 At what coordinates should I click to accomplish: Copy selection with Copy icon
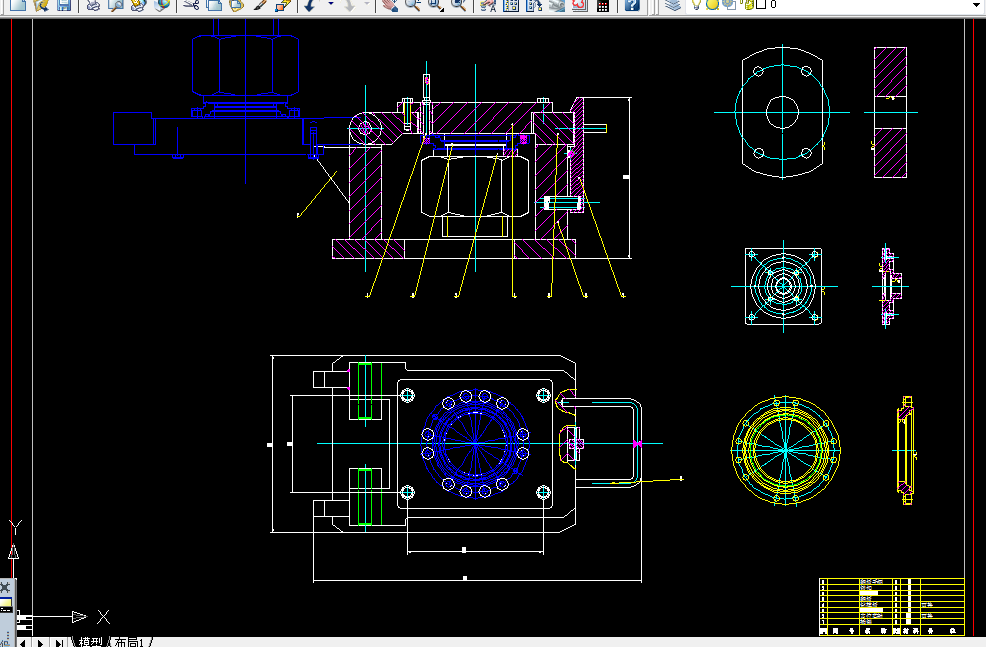click(x=214, y=5)
